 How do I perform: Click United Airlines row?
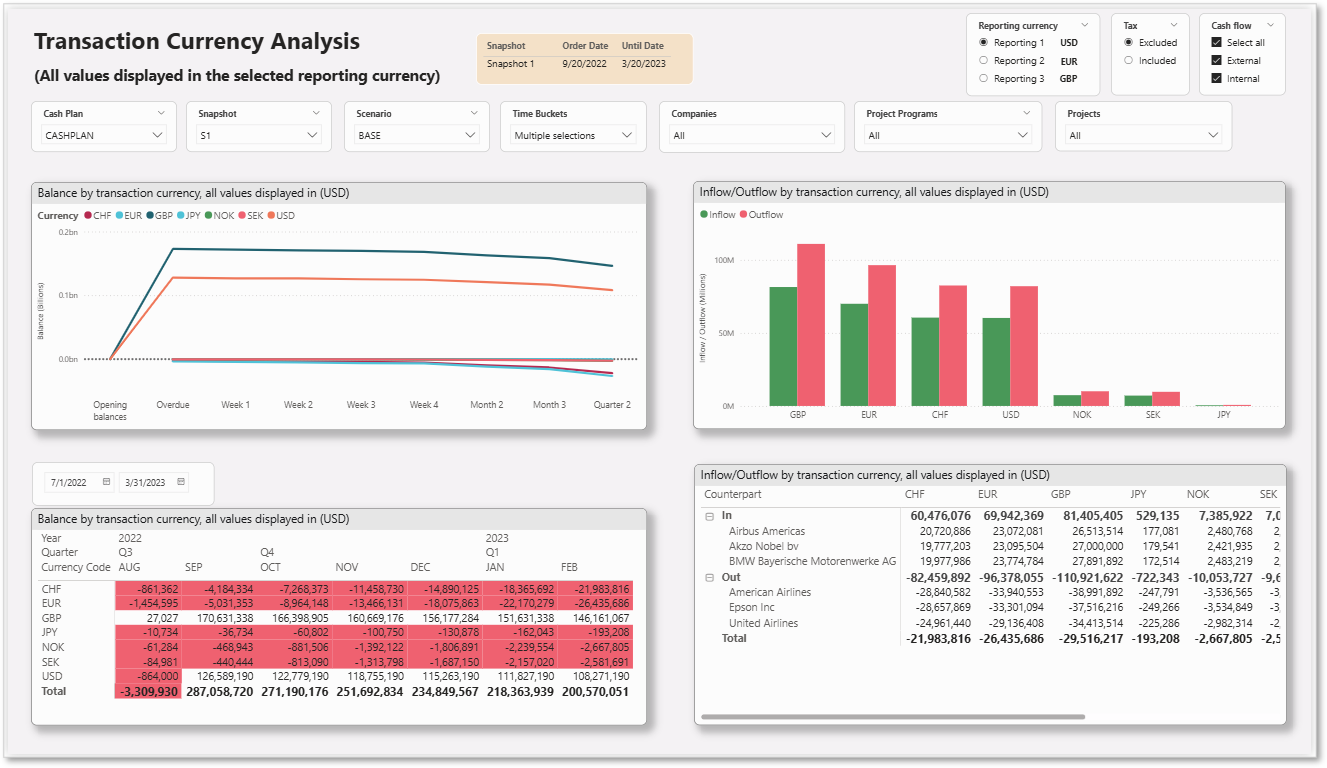click(x=764, y=623)
